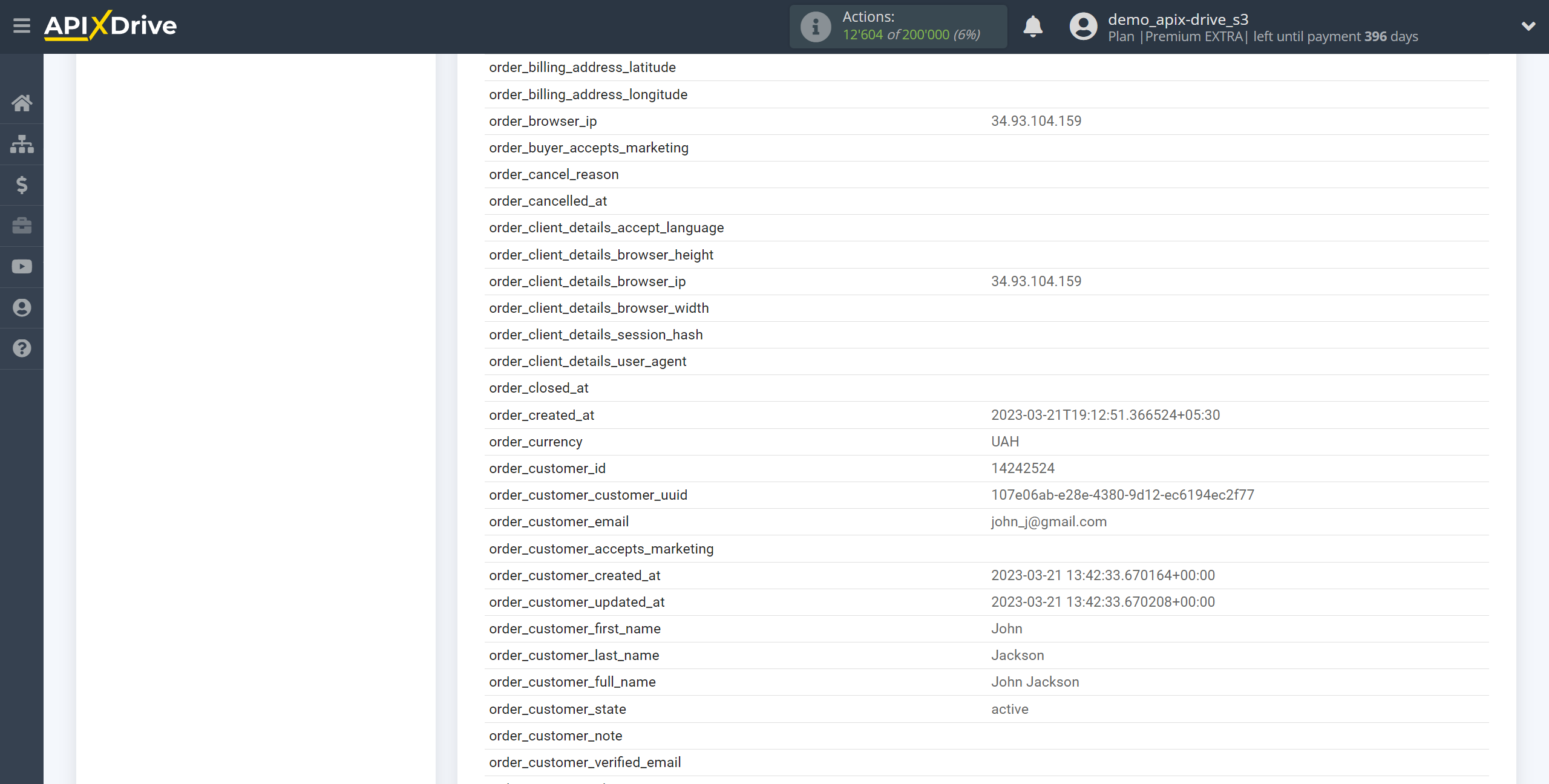Select the order_browser_ip value 34.93.104.159
The width and height of the screenshot is (1549, 784).
(1036, 121)
